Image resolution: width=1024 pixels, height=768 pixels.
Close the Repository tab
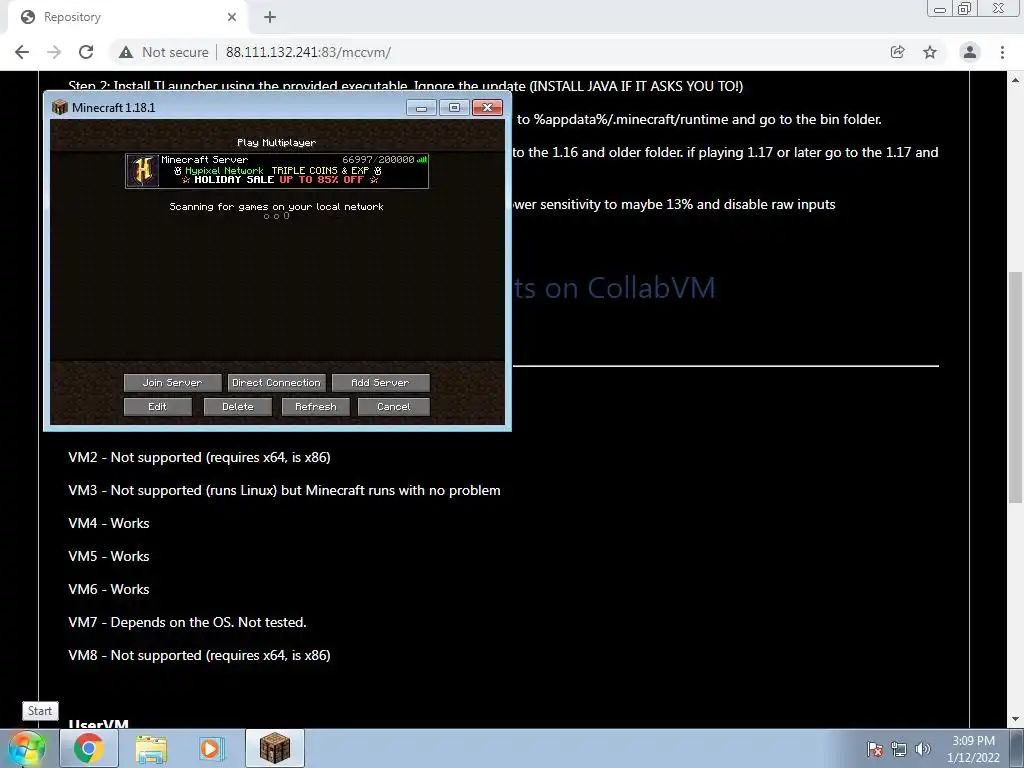point(232,17)
